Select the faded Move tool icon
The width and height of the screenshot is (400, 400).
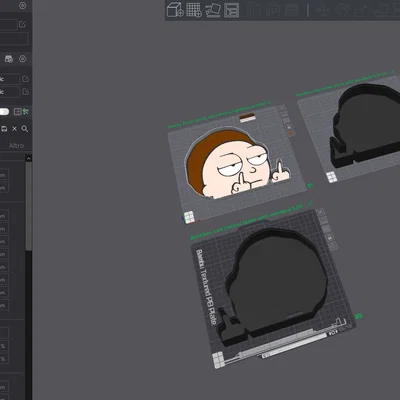323,10
